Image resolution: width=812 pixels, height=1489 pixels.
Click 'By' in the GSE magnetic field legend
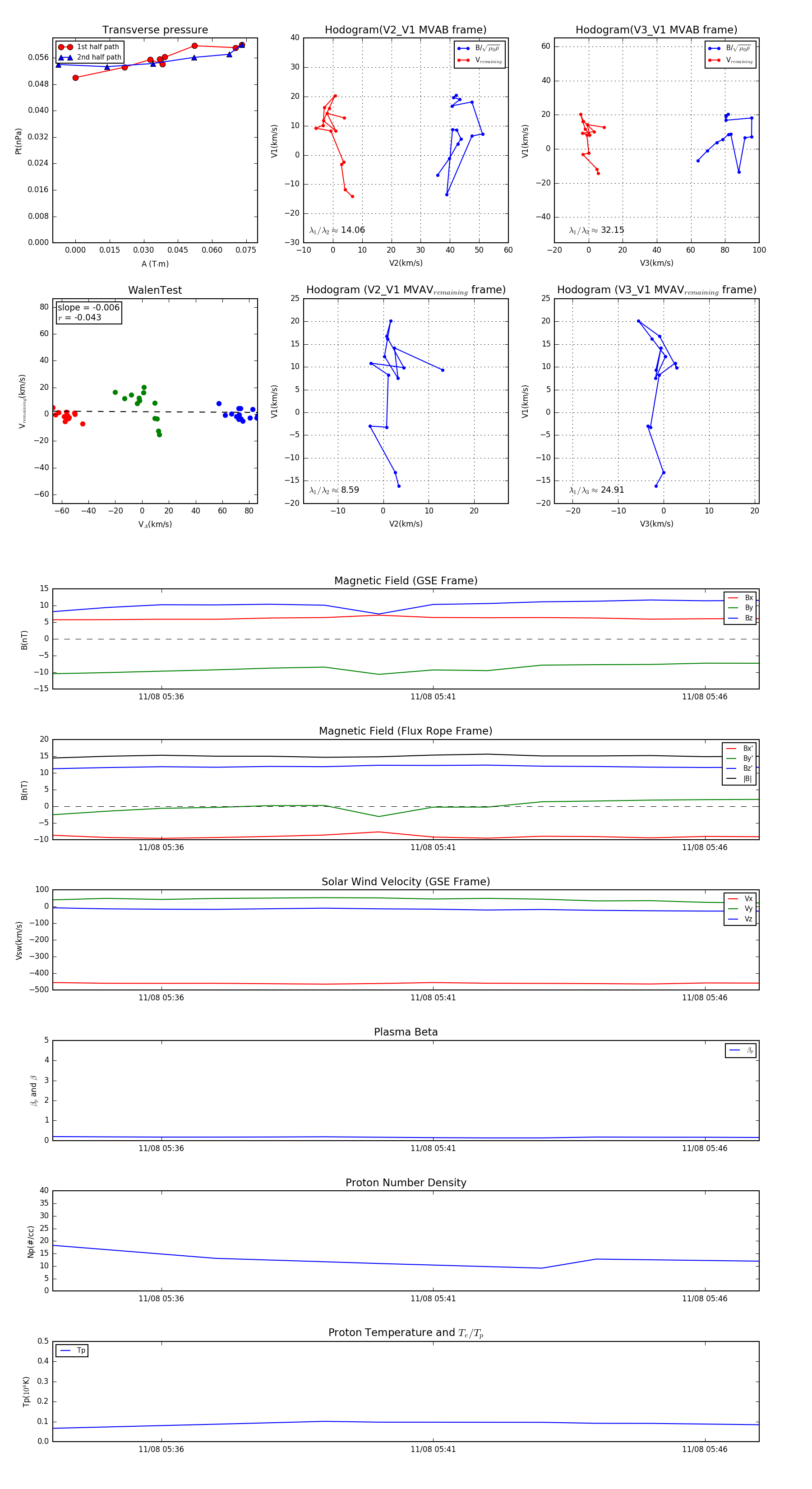click(x=740, y=607)
